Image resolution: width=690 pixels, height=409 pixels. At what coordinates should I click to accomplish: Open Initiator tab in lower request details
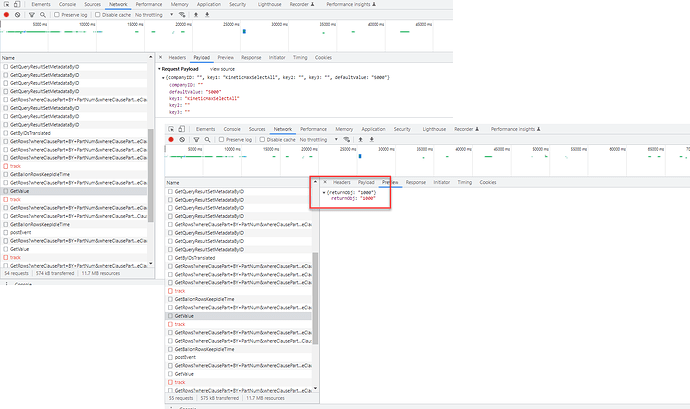pos(441,182)
